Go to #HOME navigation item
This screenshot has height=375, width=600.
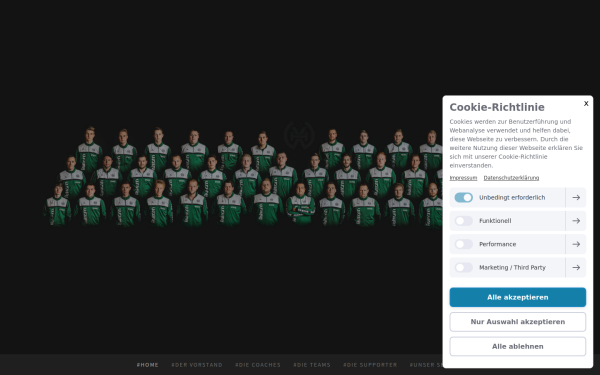pyautogui.click(x=147, y=365)
